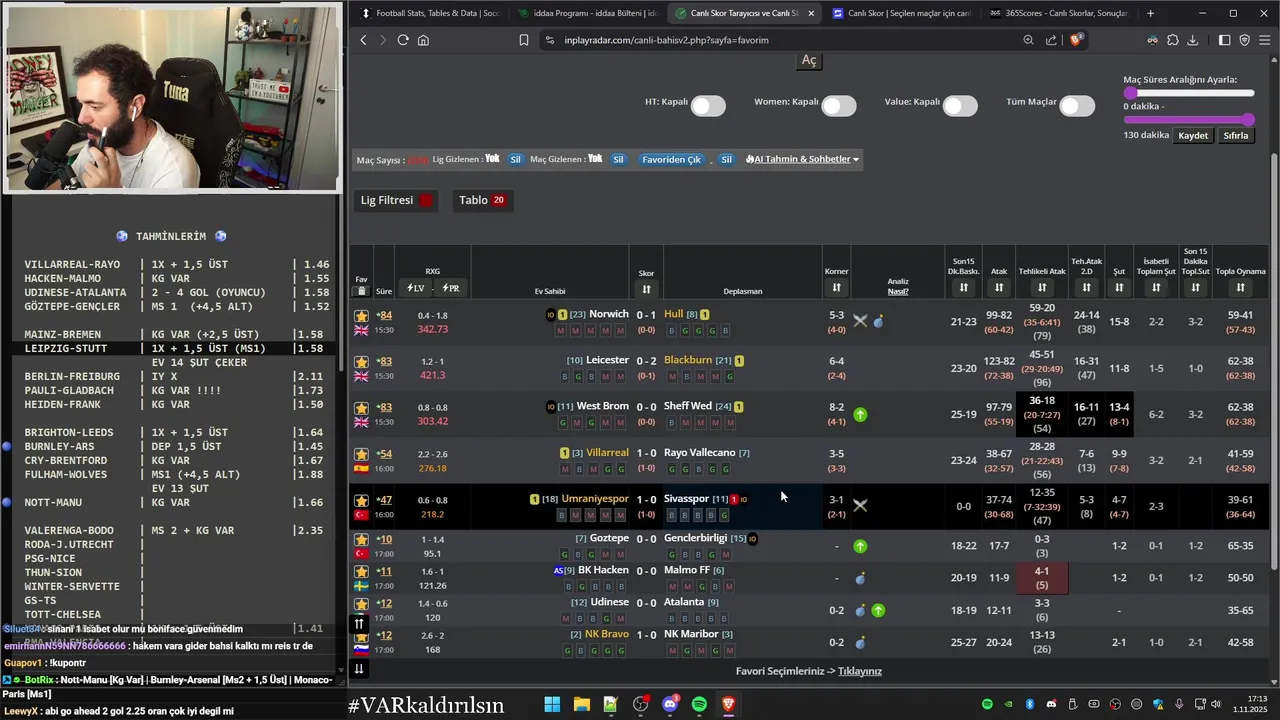1280x720 pixels.
Task: Sort by Korner column arrows
Action: [x=836, y=288]
